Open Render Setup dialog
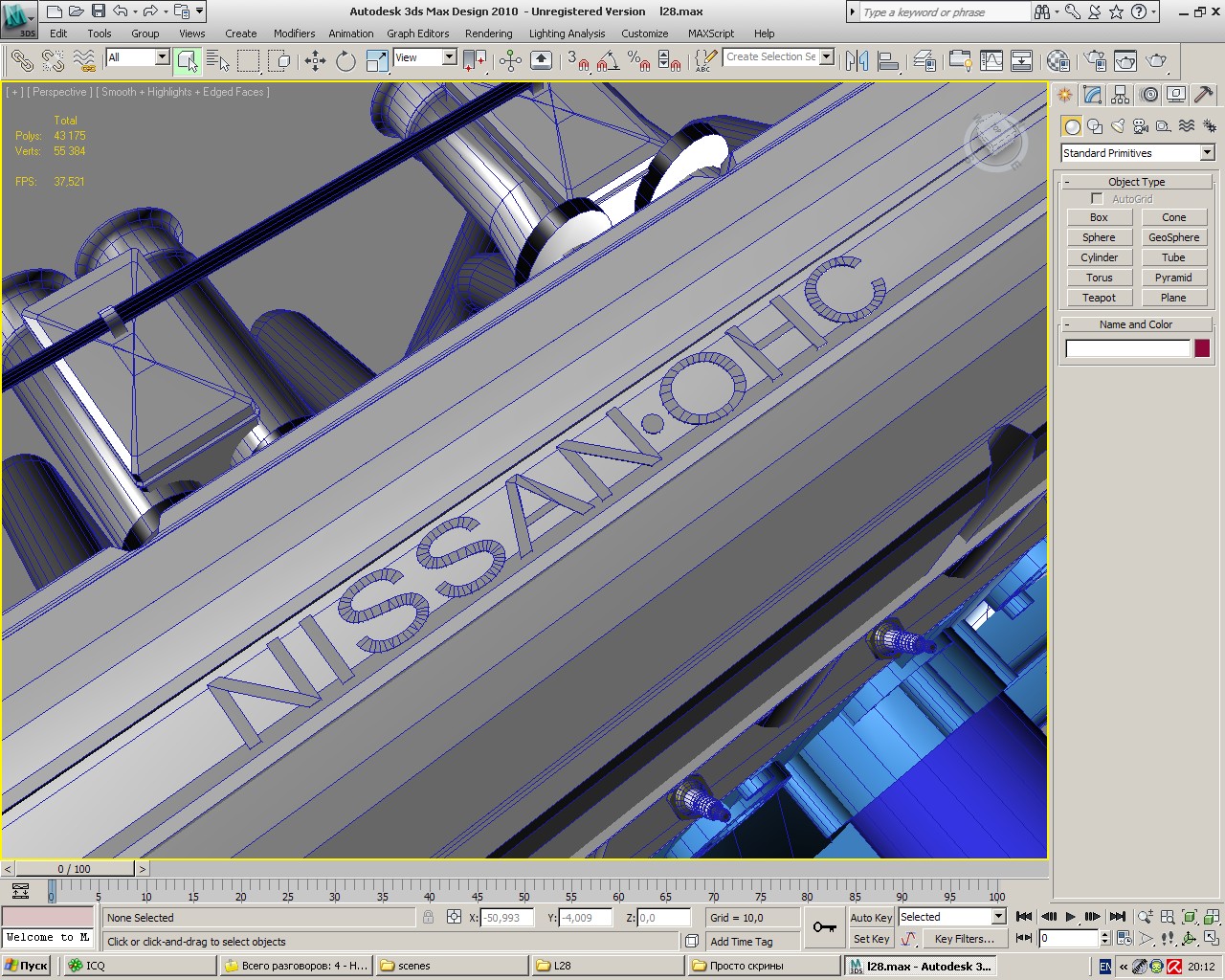This screenshot has width=1225, height=980. pos(1095,61)
